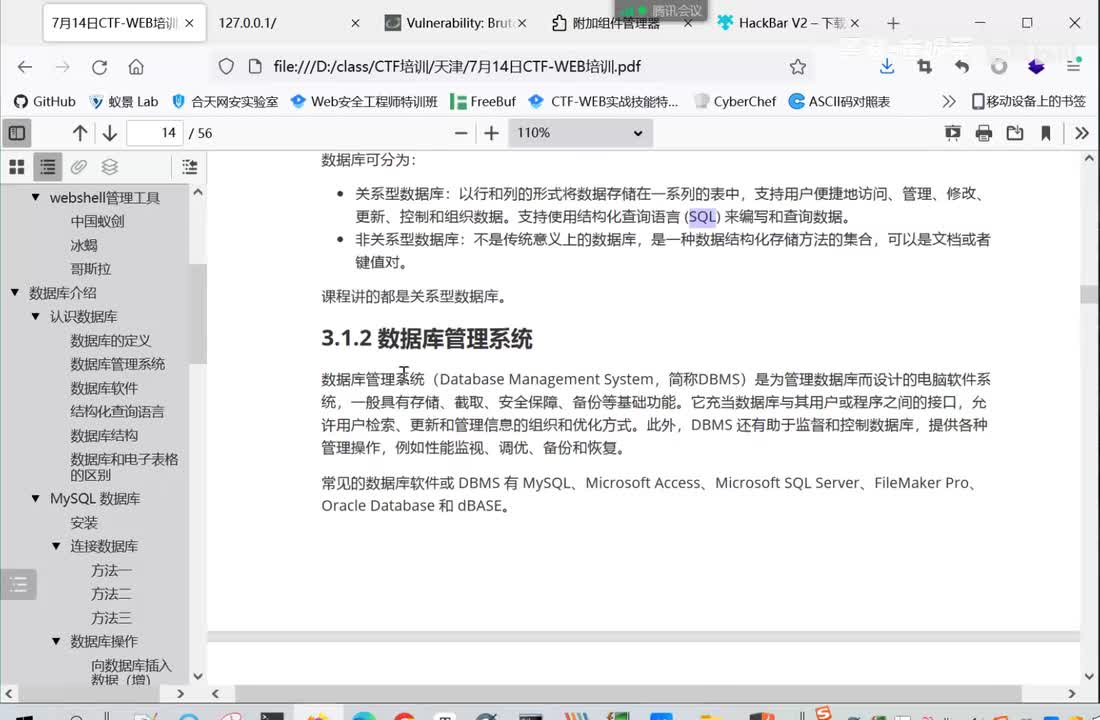Open a new browser tab
Viewport: 1100px width, 720px height.
(x=893, y=23)
